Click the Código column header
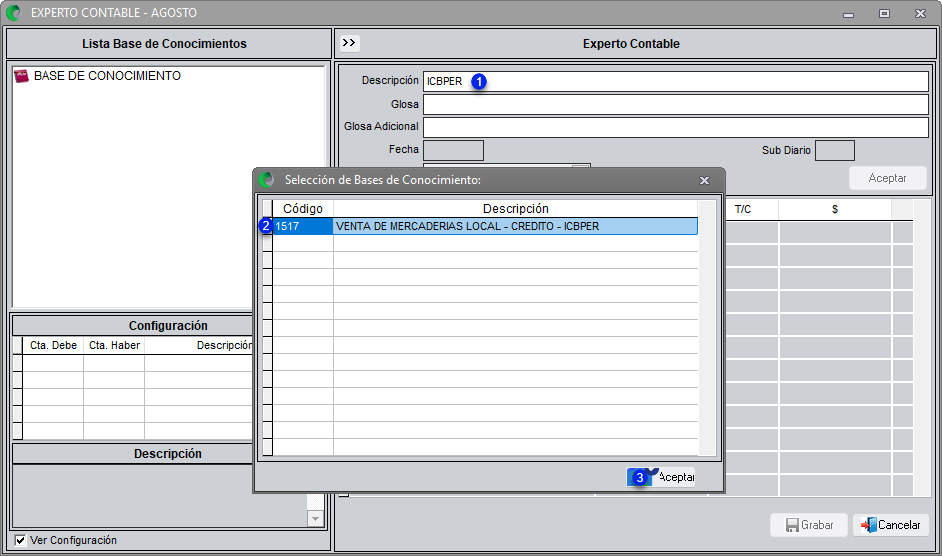 [303, 209]
